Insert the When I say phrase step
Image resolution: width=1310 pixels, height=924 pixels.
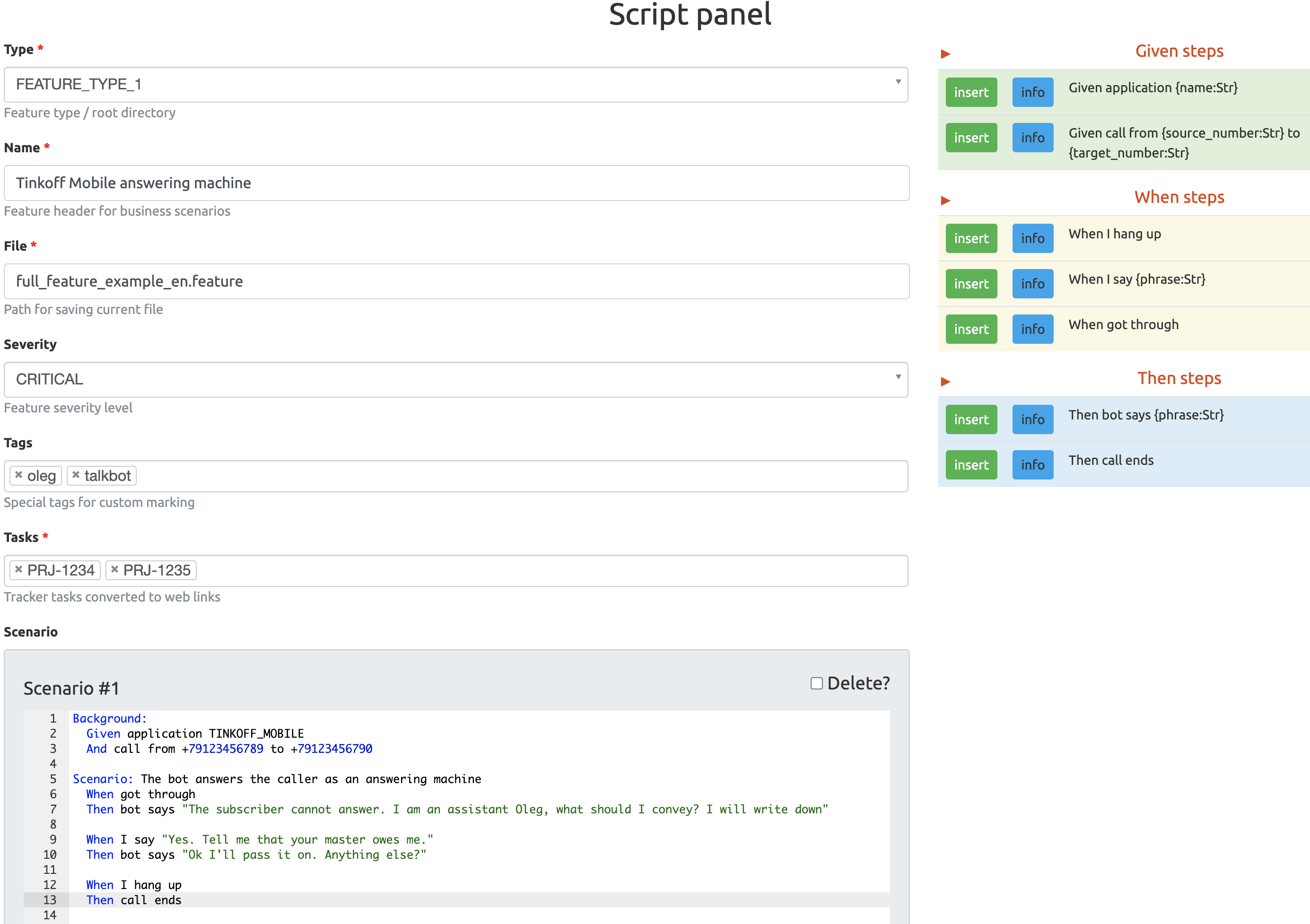tap(971, 283)
